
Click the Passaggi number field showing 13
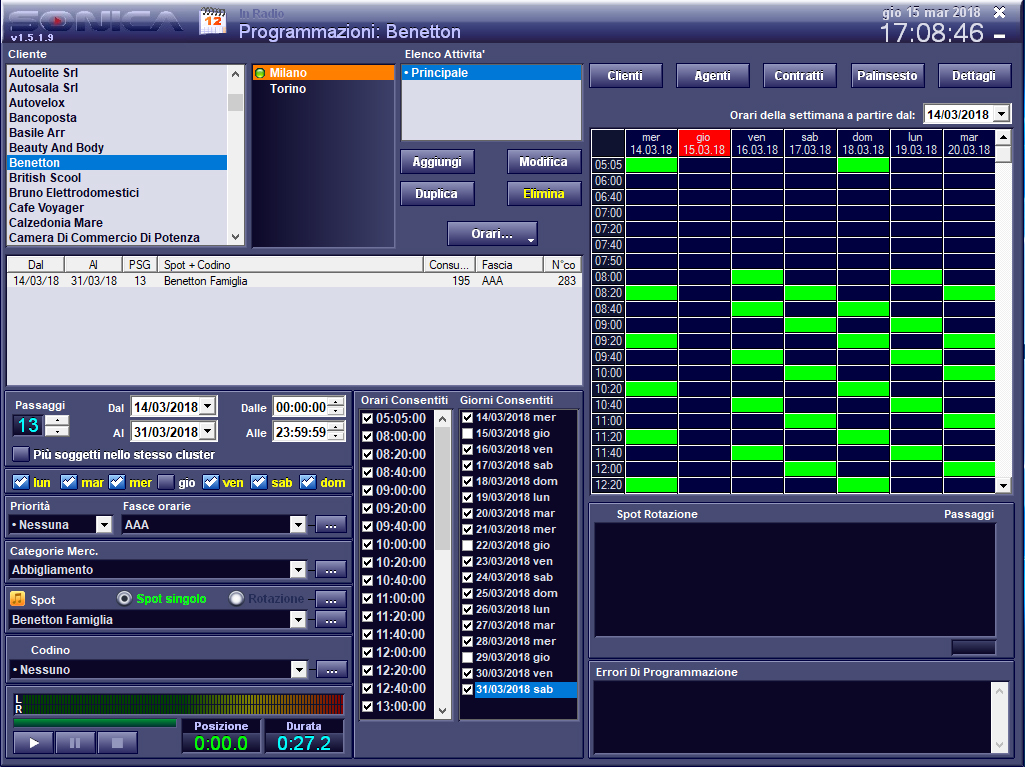coord(29,426)
